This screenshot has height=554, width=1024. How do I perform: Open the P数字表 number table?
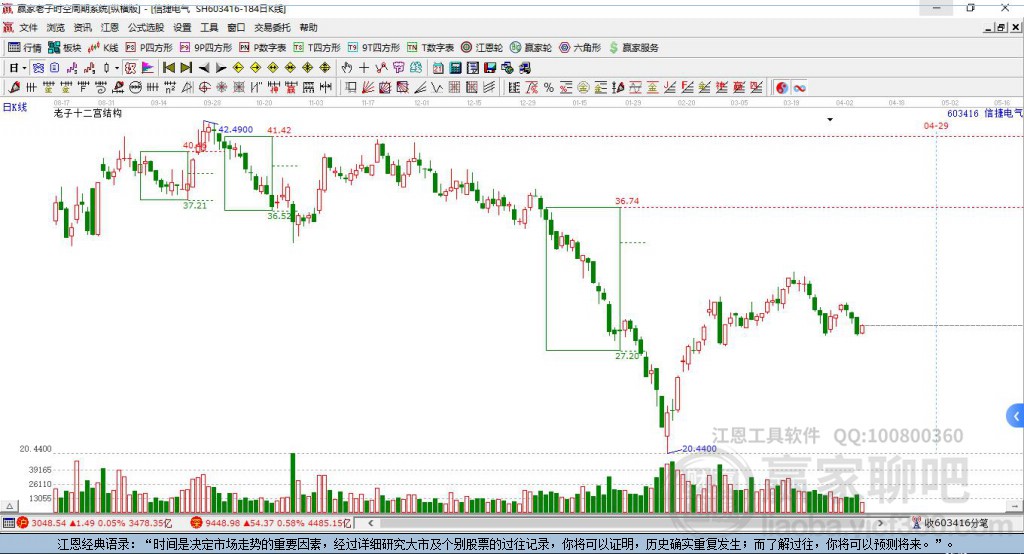tap(263, 48)
